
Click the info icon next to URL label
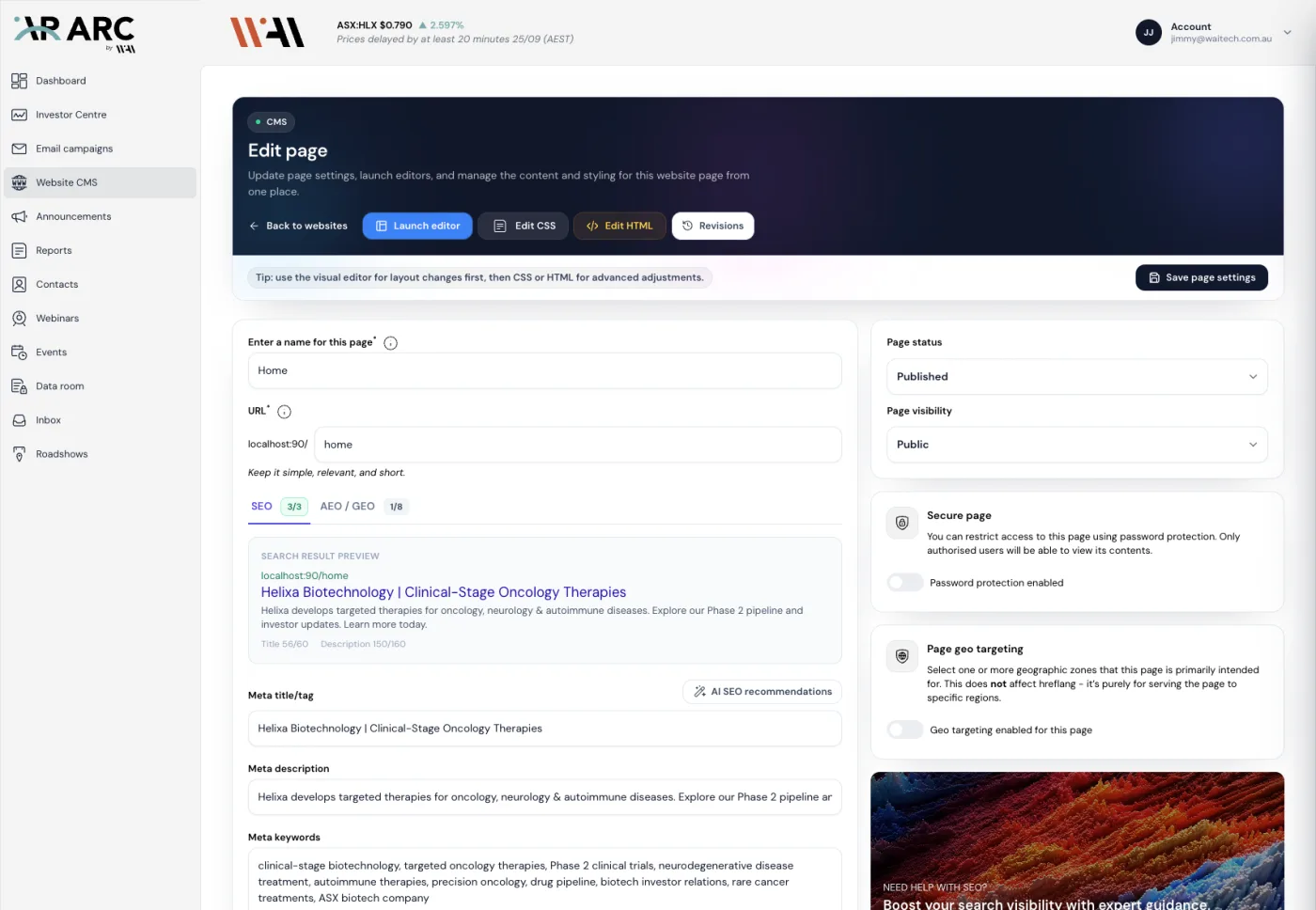click(284, 412)
